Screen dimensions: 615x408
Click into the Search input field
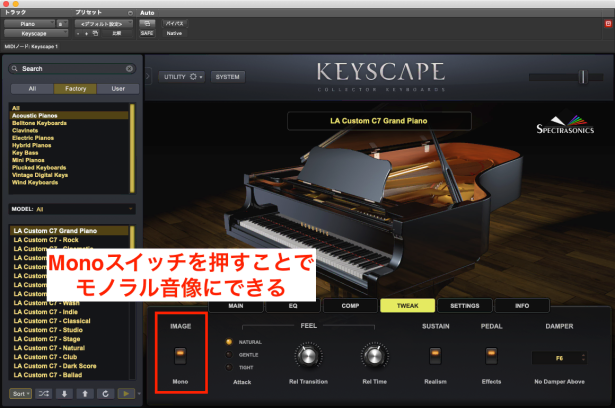tap(73, 69)
